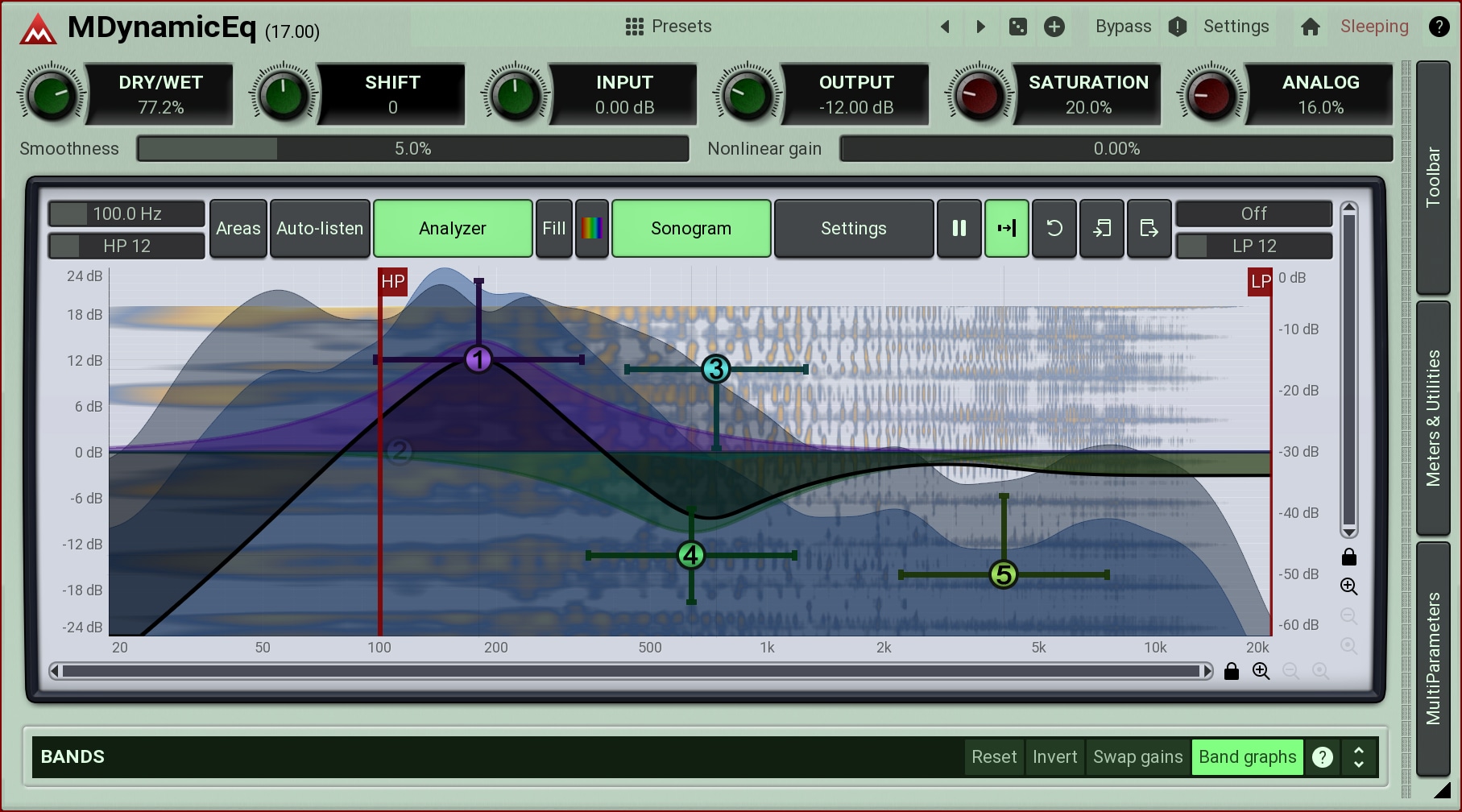Viewport: 1462px width, 812px height.
Task: Open the HP 12 filter type selector
Action: tap(126, 246)
